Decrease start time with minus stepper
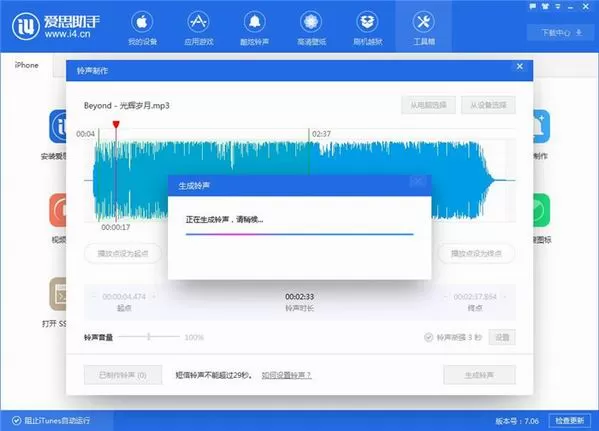The height and width of the screenshot is (431, 599). [x=94, y=297]
